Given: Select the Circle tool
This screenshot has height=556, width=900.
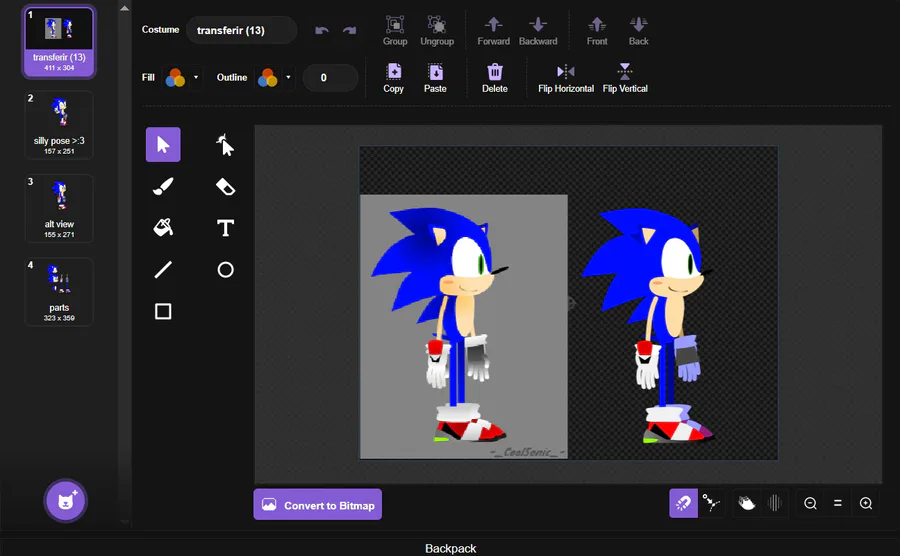Looking at the screenshot, I should click(225, 270).
